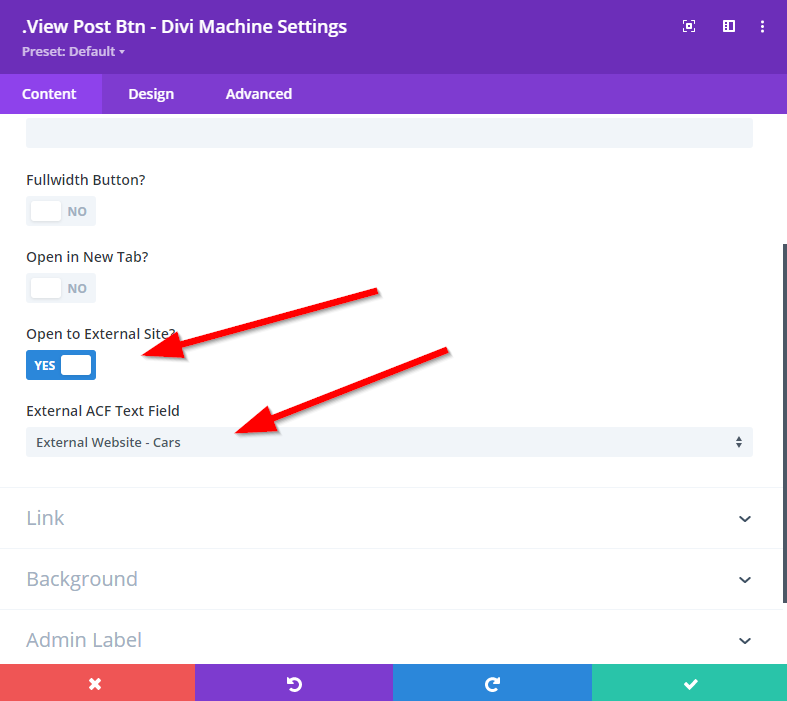Click the expand modal fullscreen icon

(689, 27)
